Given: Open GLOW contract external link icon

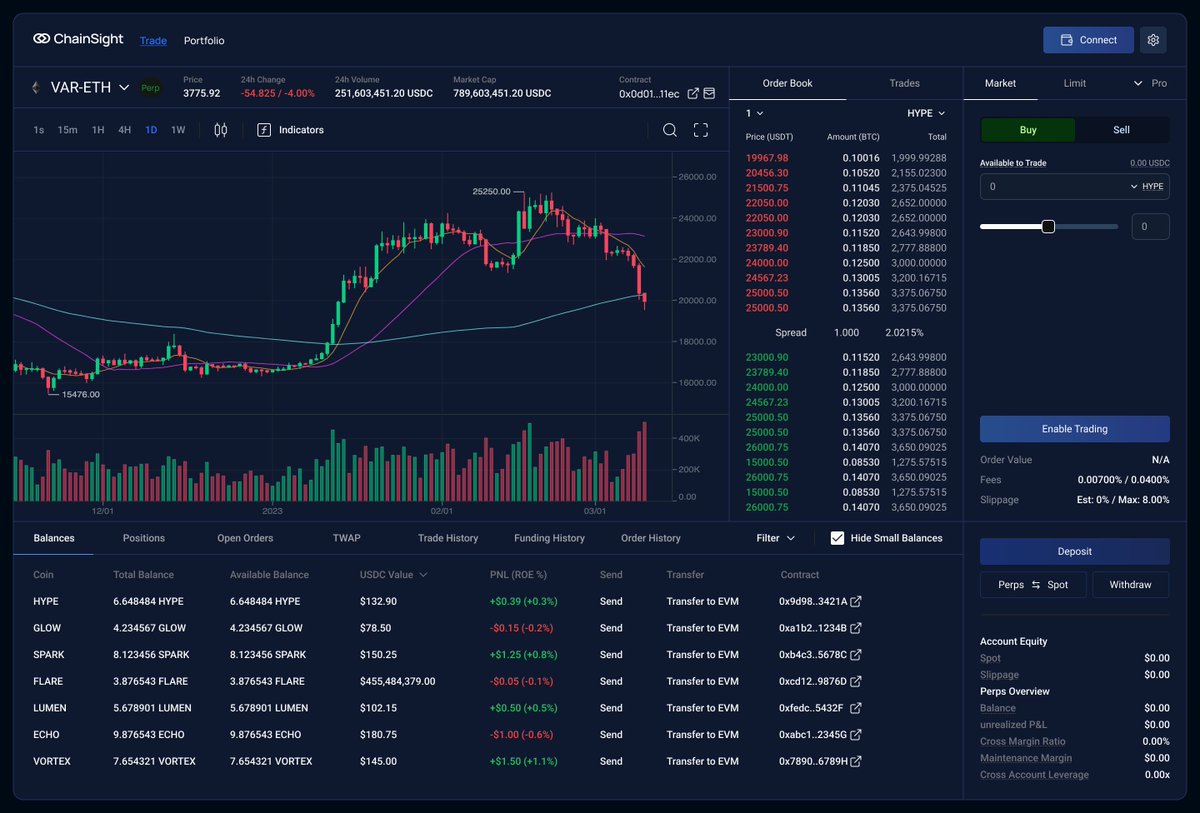Looking at the screenshot, I should 856,628.
